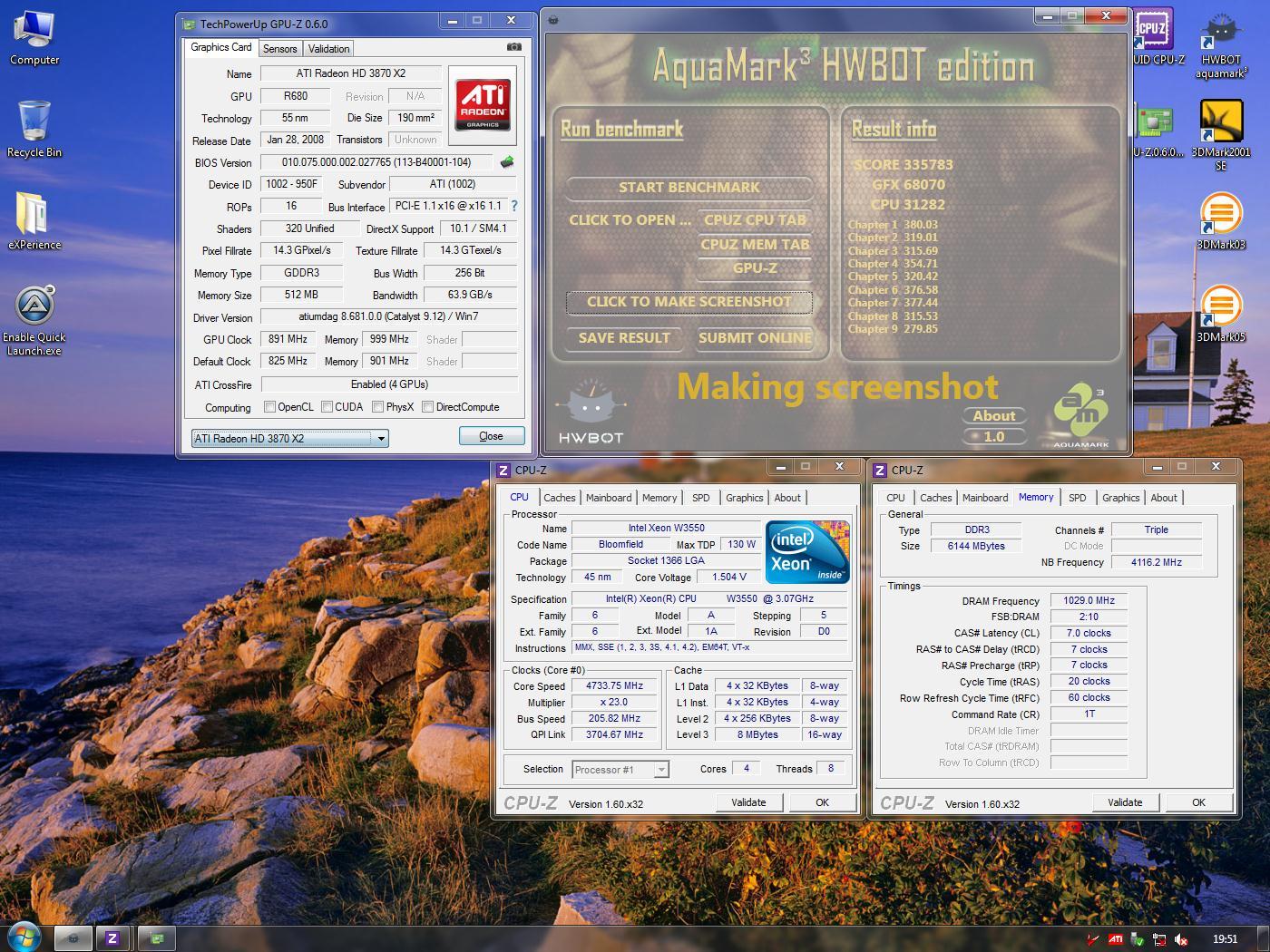Click Validate in right CPU-Z window
This screenshot has height=952, width=1270.
pos(1125,802)
